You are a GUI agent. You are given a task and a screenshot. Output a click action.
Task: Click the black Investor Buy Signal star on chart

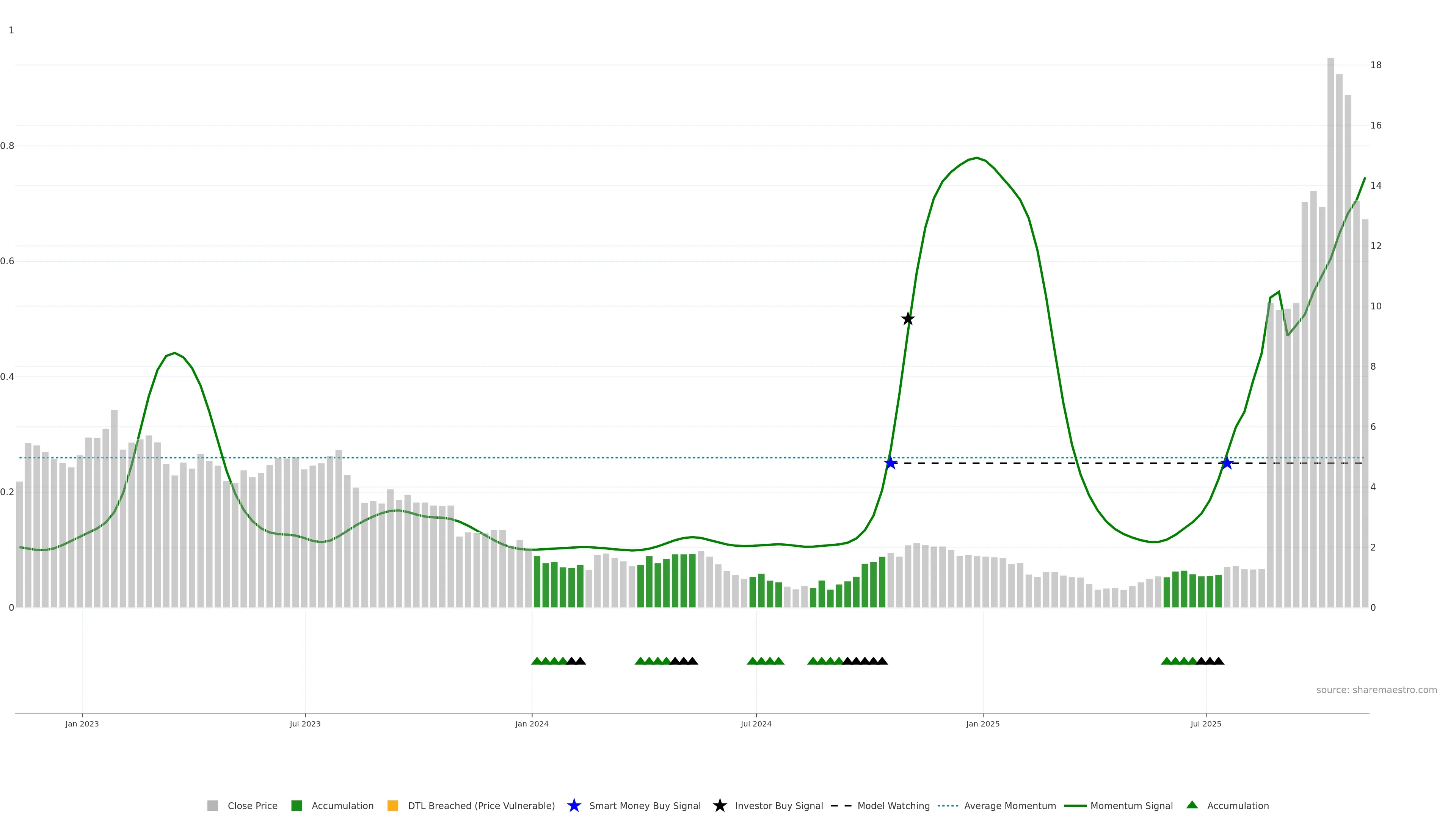(x=908, y=319)
